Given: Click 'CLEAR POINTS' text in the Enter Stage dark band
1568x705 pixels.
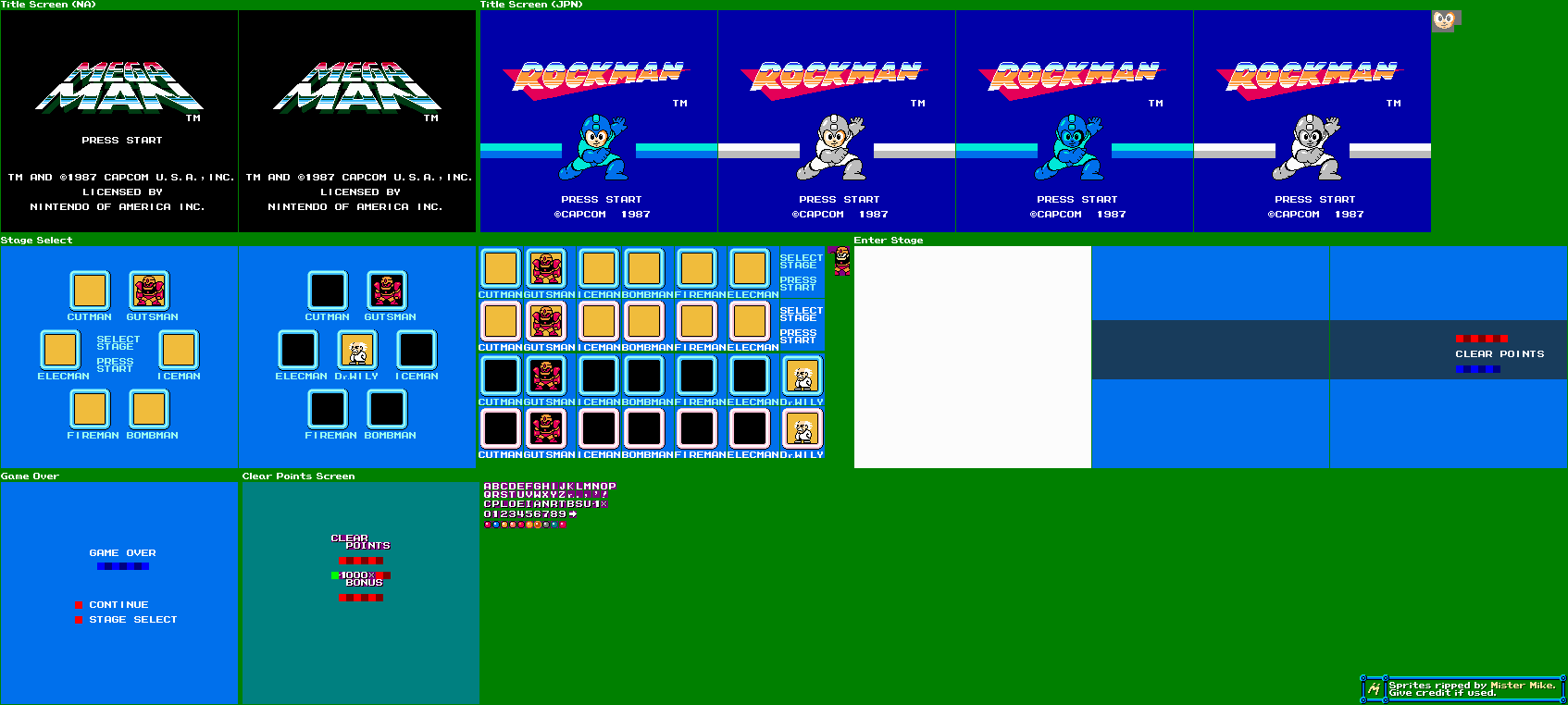Looking at the screenshot, I should click(1500, 354).
